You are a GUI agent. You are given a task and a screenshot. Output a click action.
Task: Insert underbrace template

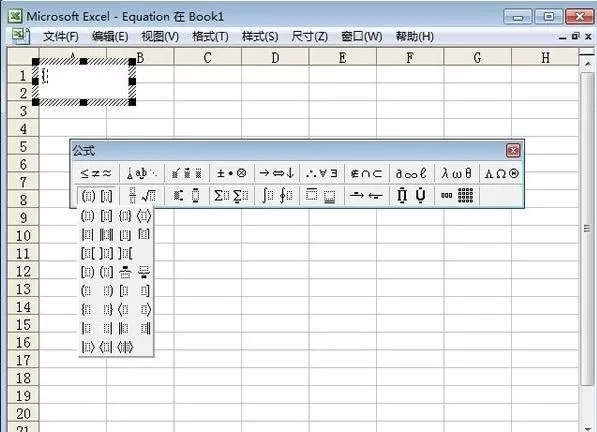144,272
